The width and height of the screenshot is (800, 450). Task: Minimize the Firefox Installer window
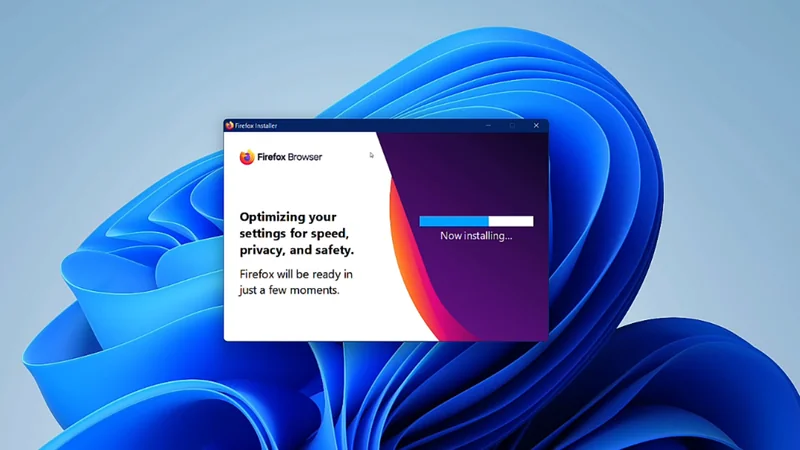pos(488,126)
